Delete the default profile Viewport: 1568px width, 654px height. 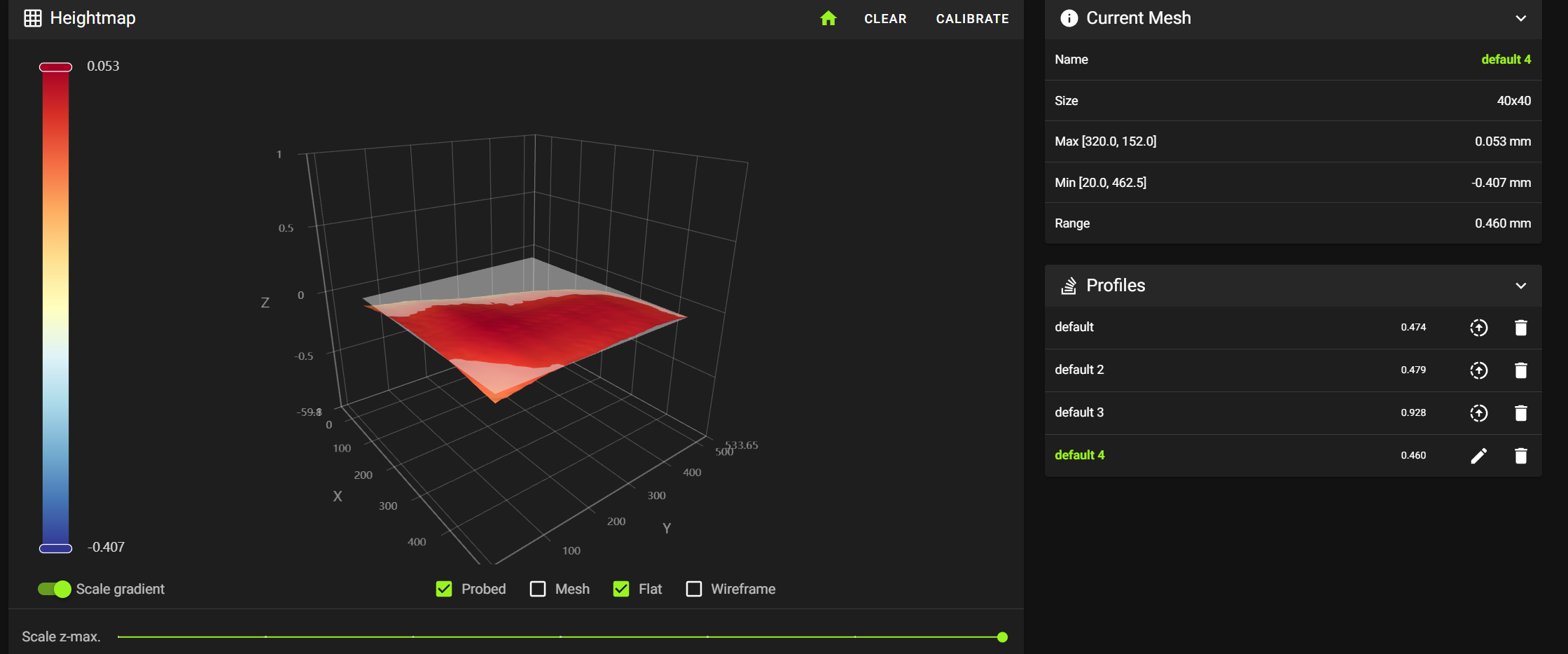(1520, 328)
